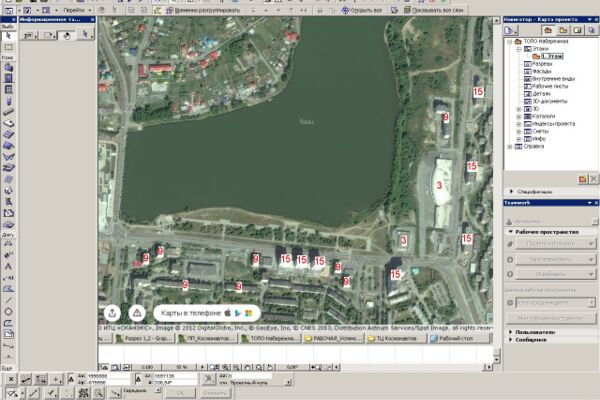The height and width of the screenshot is (400, 600).
Task: Click the zoom percentage field
Action: click(x=181, y=367)
